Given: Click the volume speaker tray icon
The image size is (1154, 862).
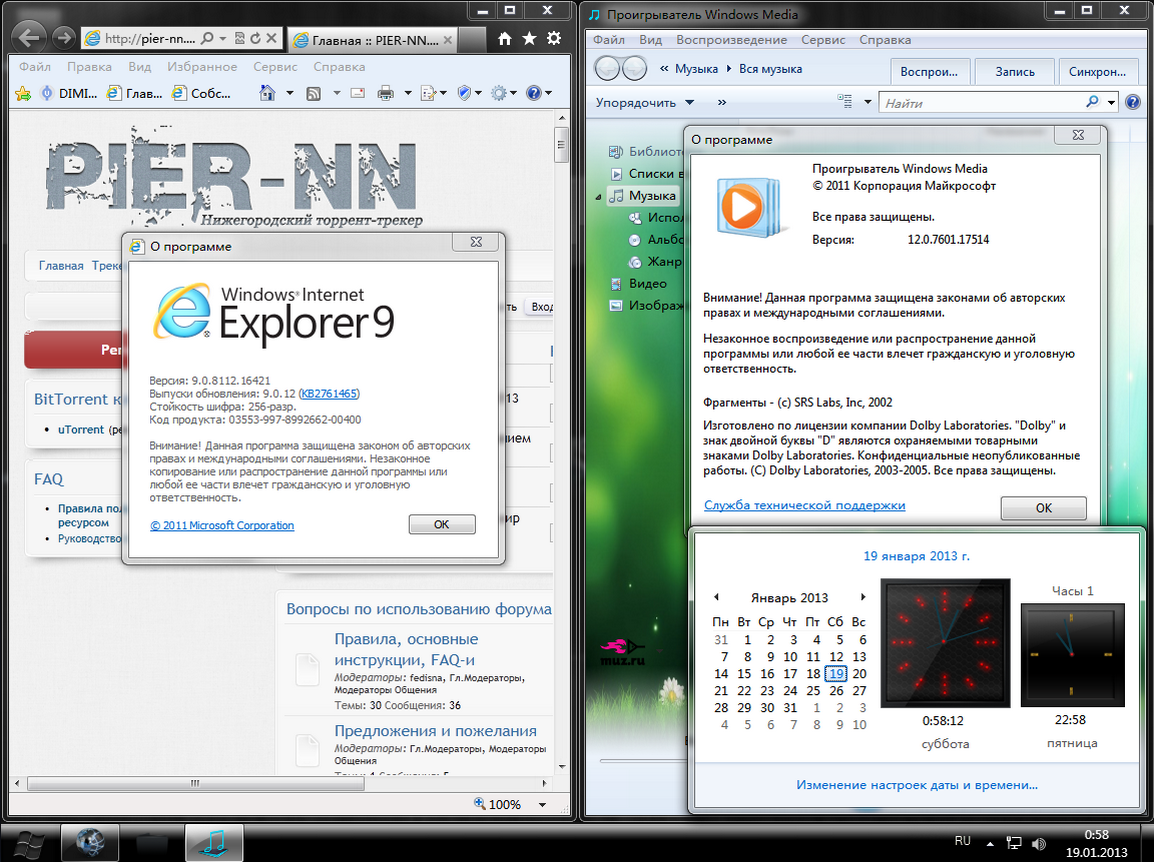Looking at the screenshot, I should (1038, 844).
